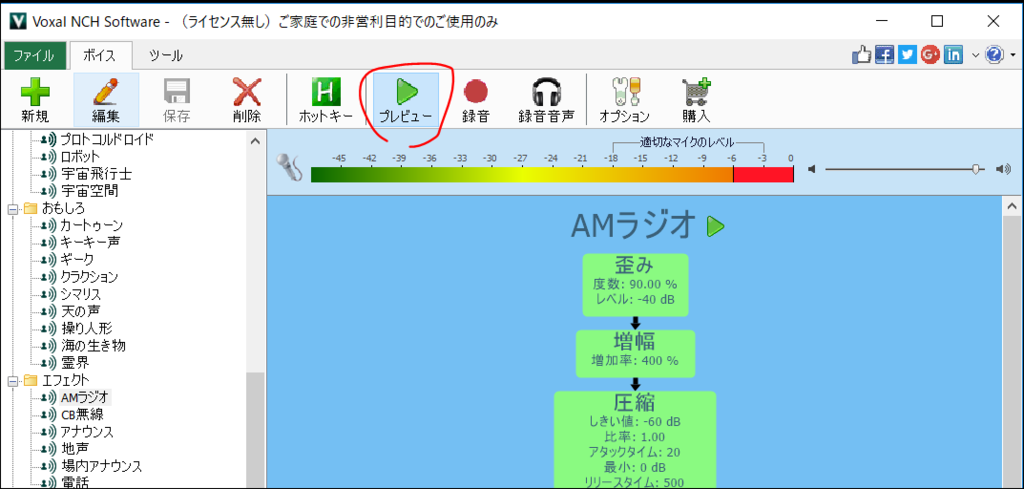Image resolution: width=1024 pixels, height=489 pixels.
Task: Share on Google Plus icon
Action: [x=930, y=55]
